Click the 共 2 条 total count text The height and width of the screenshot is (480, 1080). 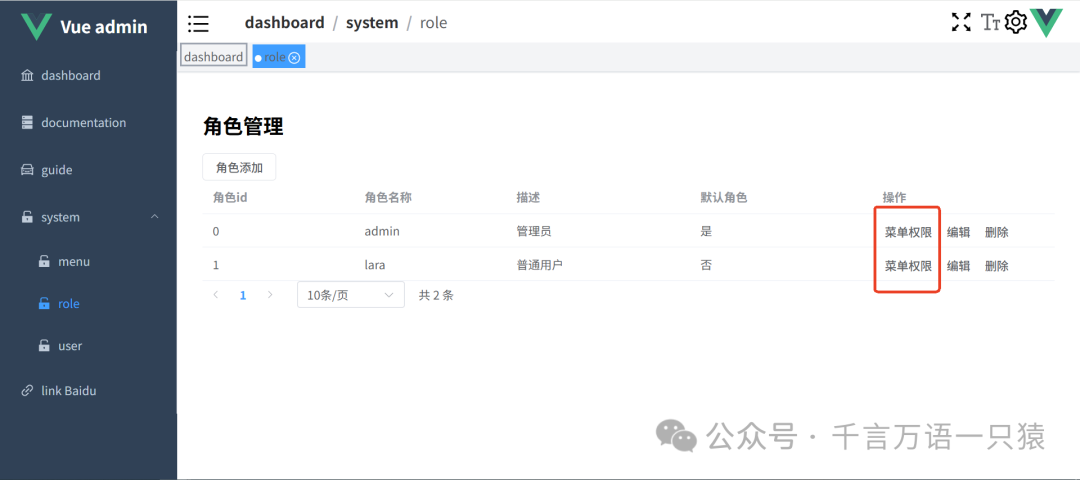pos(436,295)
